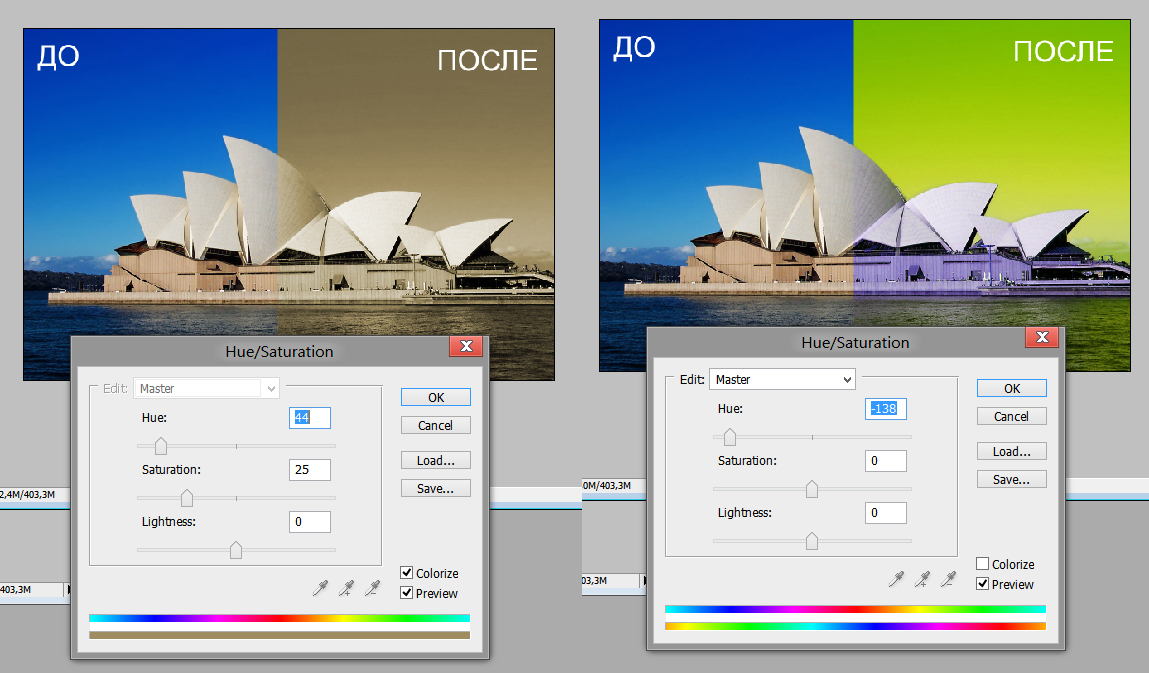Select the add-to-sample eyedropper in left dialog
This screenshot has width=1149, height=673.
coord(347,588)
